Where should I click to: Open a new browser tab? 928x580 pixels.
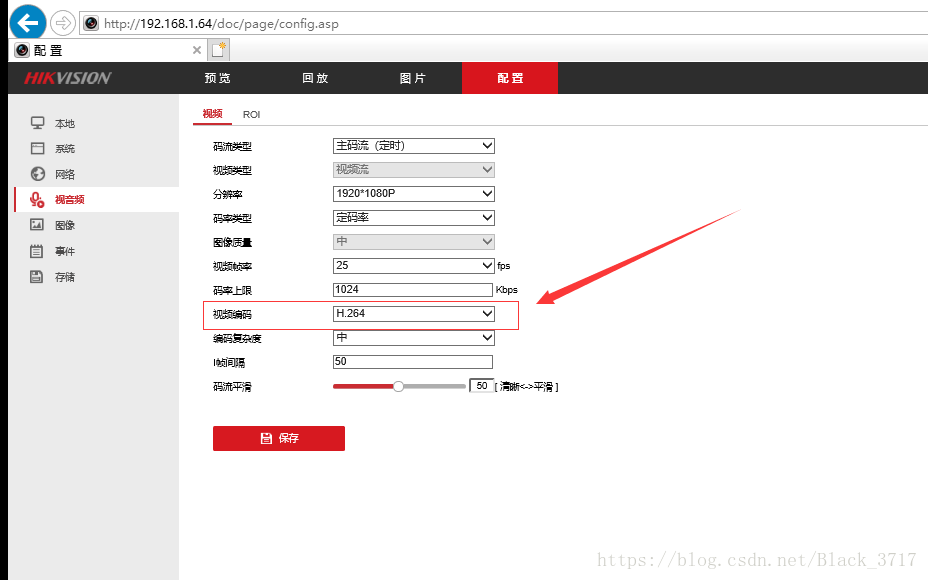click(218, 50)
